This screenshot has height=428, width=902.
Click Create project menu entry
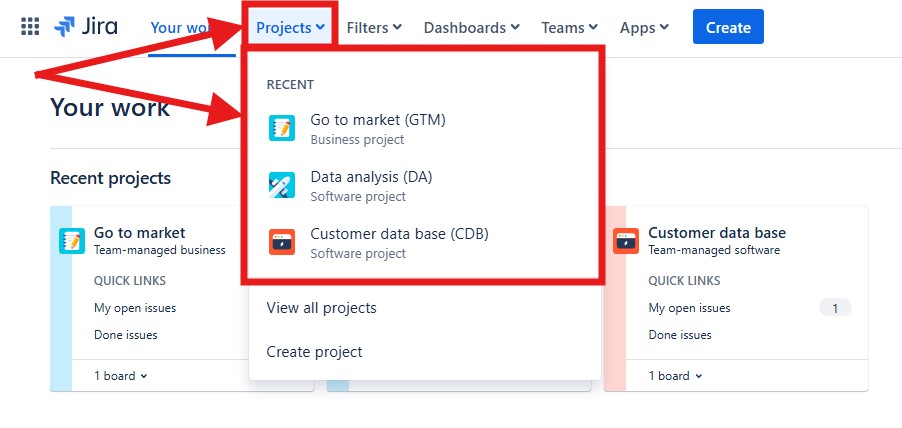tap(314, 352)
